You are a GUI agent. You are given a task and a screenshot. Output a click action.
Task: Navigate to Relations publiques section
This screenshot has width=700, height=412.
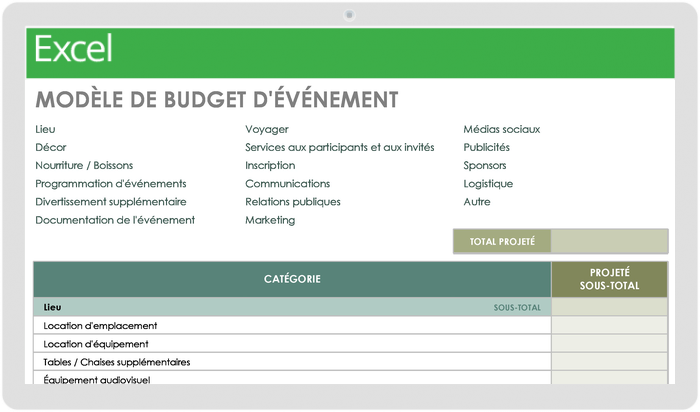pyautogui.click(x=292, y=202)
